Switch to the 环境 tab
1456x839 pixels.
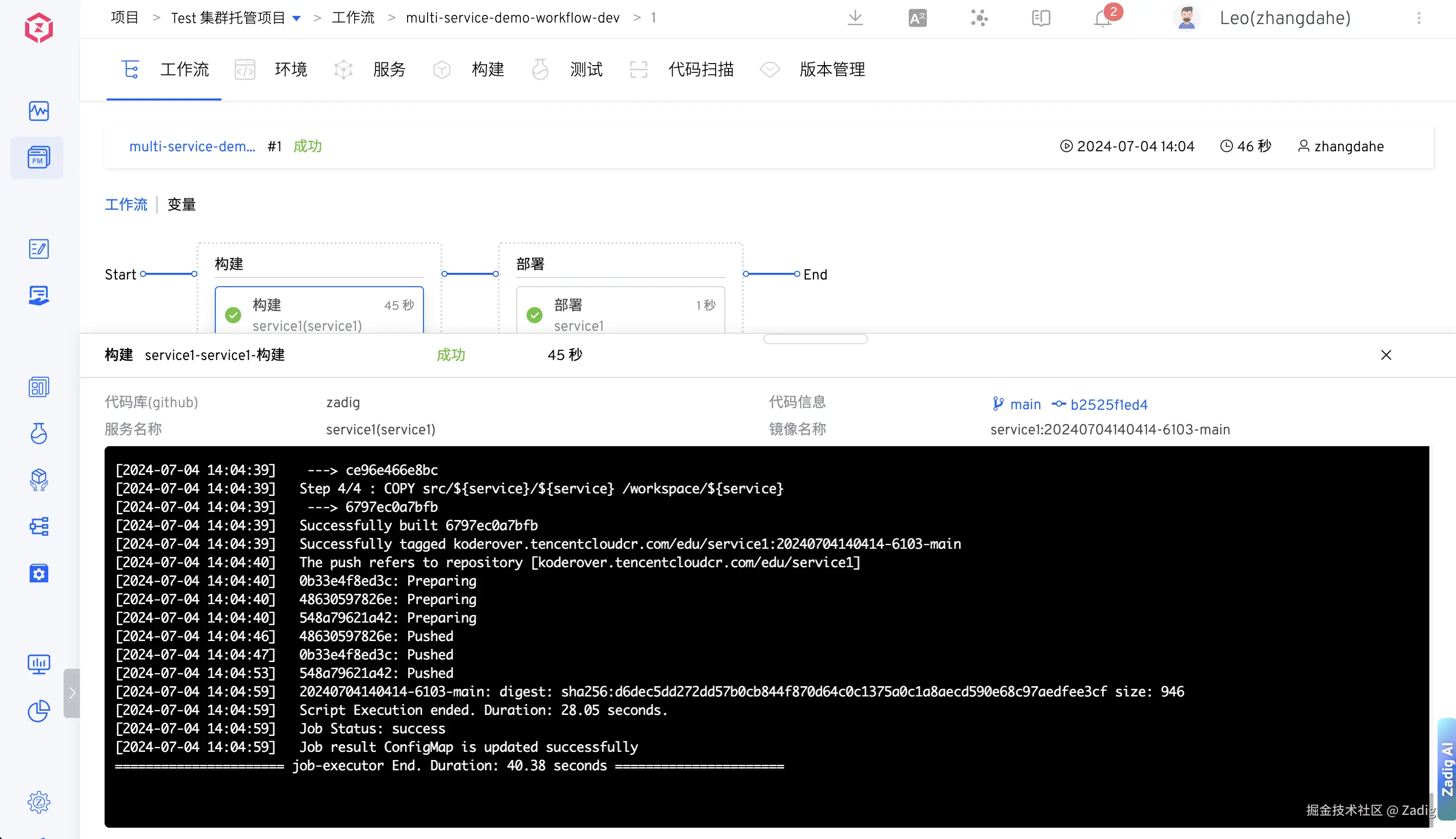(290, 70)
